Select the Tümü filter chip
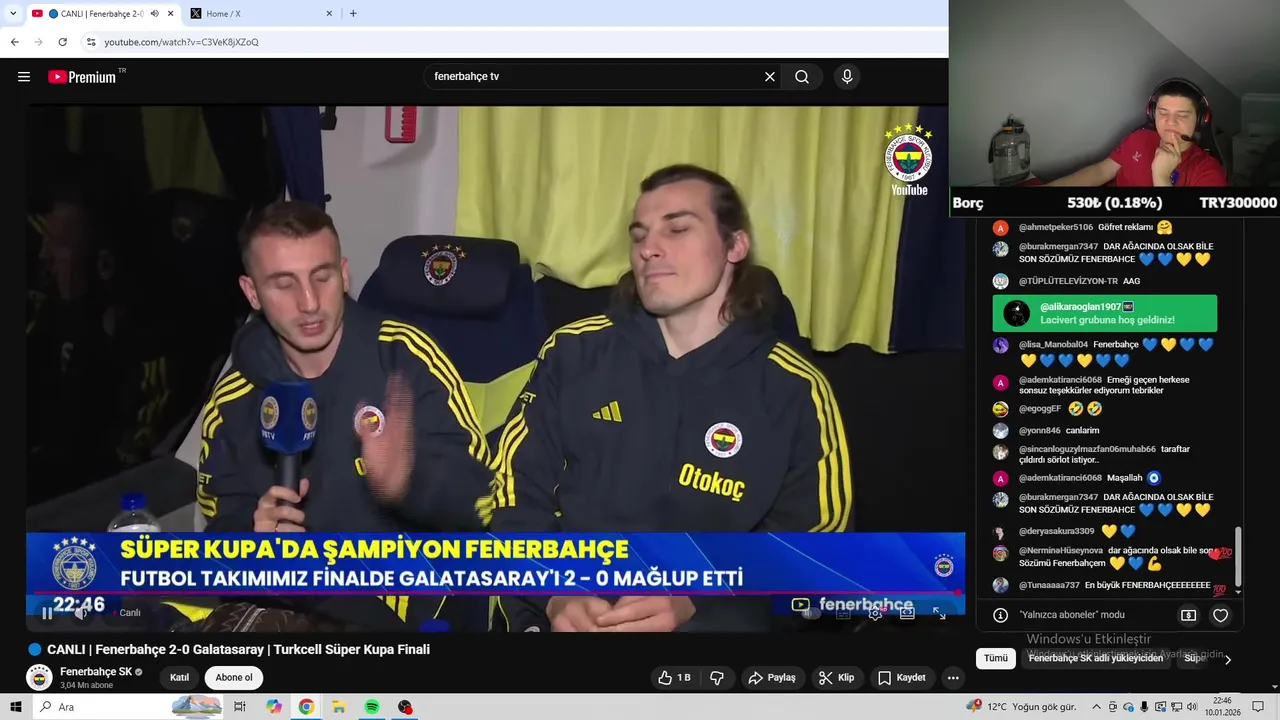Viewport: 1280px width, 720px height. click(x=996, y=658)
